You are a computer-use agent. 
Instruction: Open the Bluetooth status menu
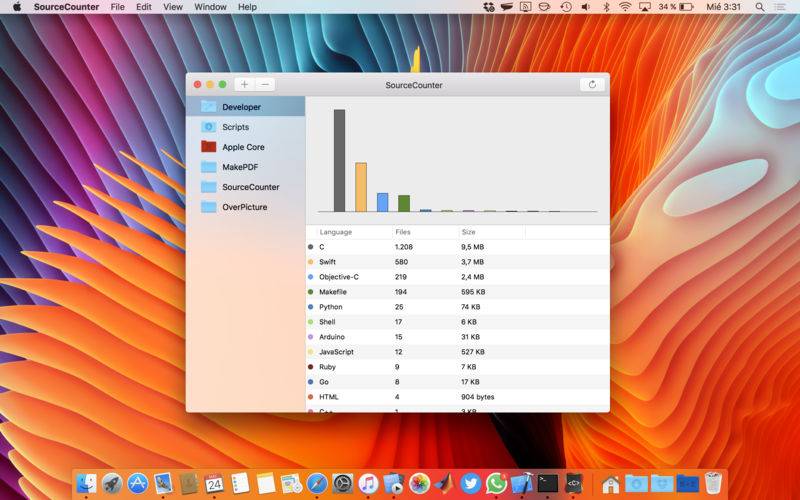(606, 7)
